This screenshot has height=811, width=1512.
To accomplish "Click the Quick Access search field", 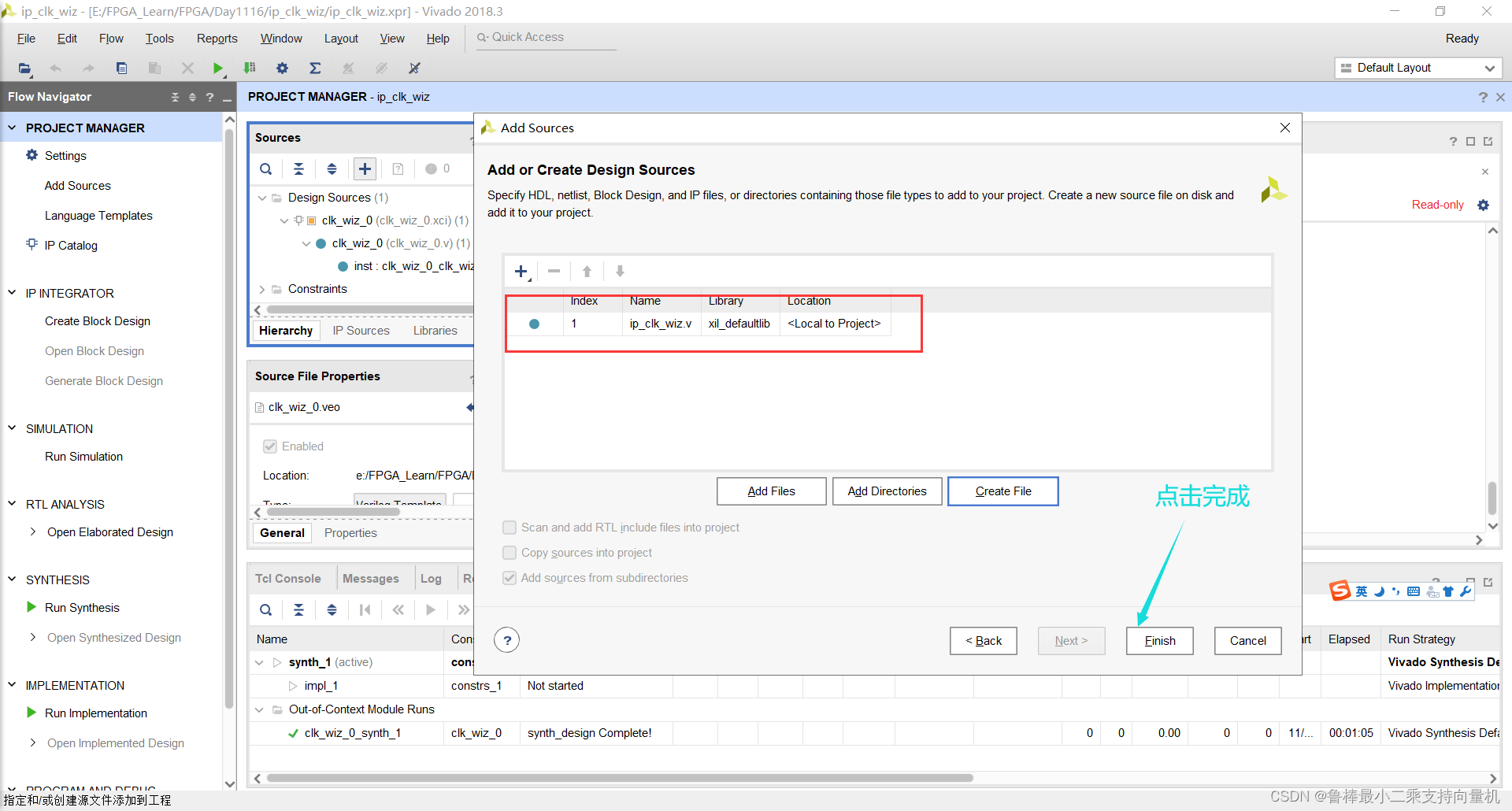I will coord(546,38).
